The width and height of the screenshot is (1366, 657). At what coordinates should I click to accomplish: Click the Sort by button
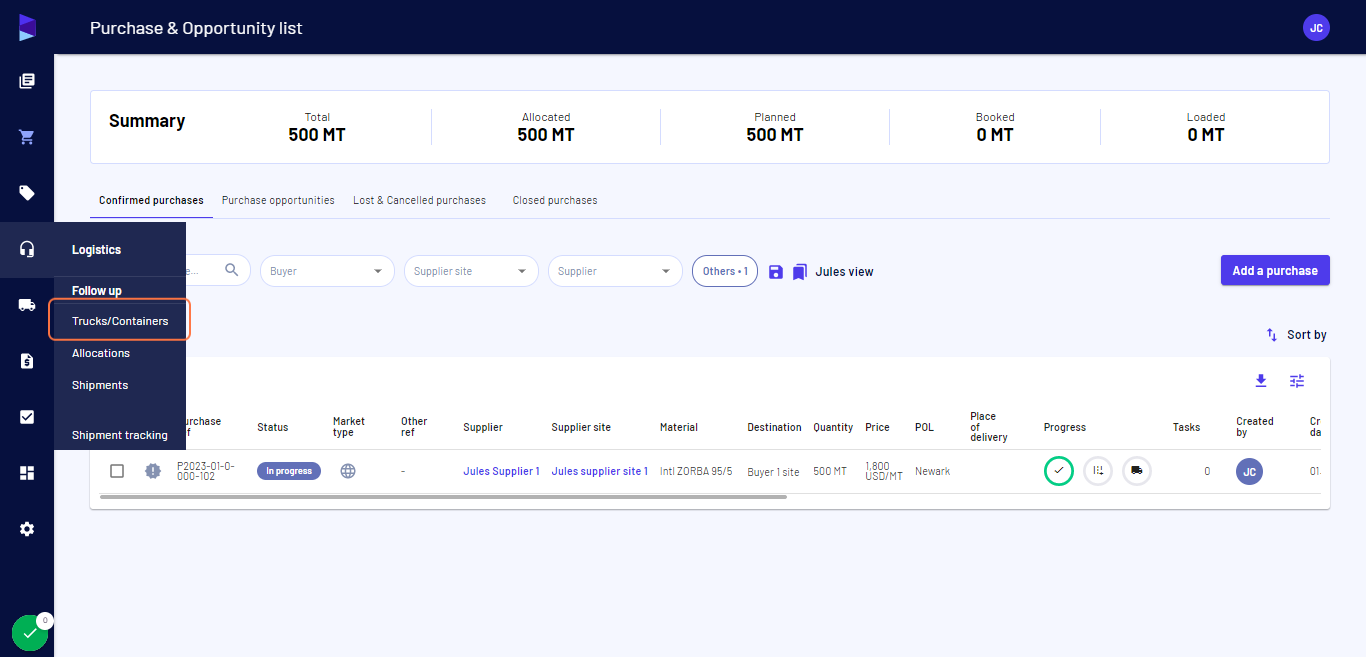[x=1296, y=335]
